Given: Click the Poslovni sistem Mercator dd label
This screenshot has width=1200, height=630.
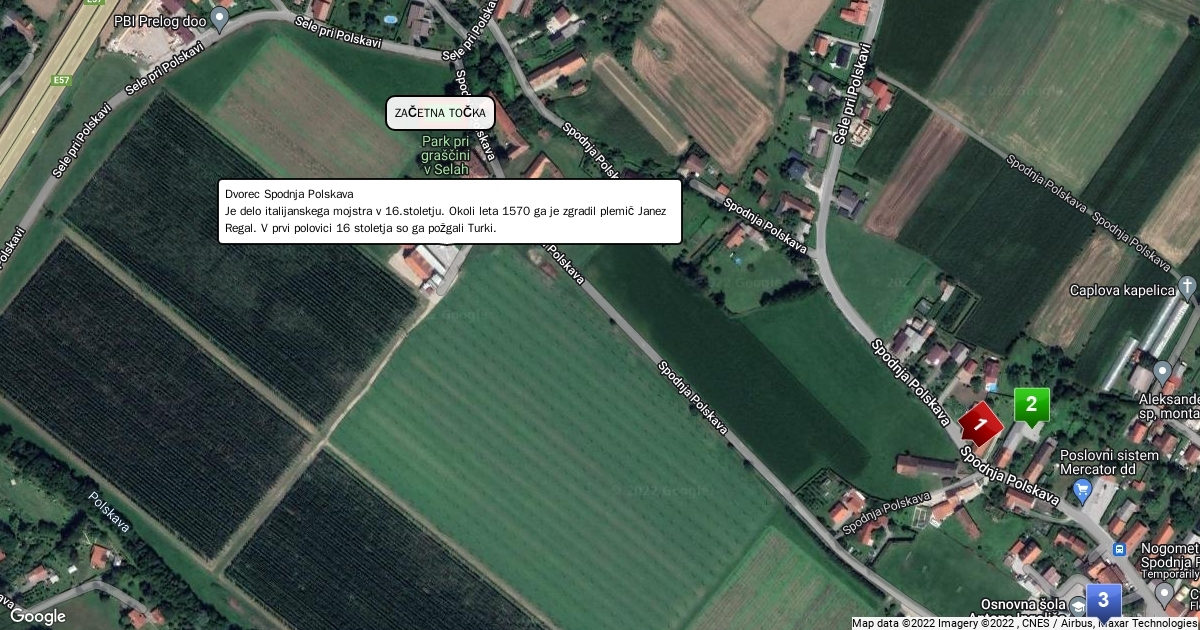Looking at the screenshot, I should [x=1109, y=464].
